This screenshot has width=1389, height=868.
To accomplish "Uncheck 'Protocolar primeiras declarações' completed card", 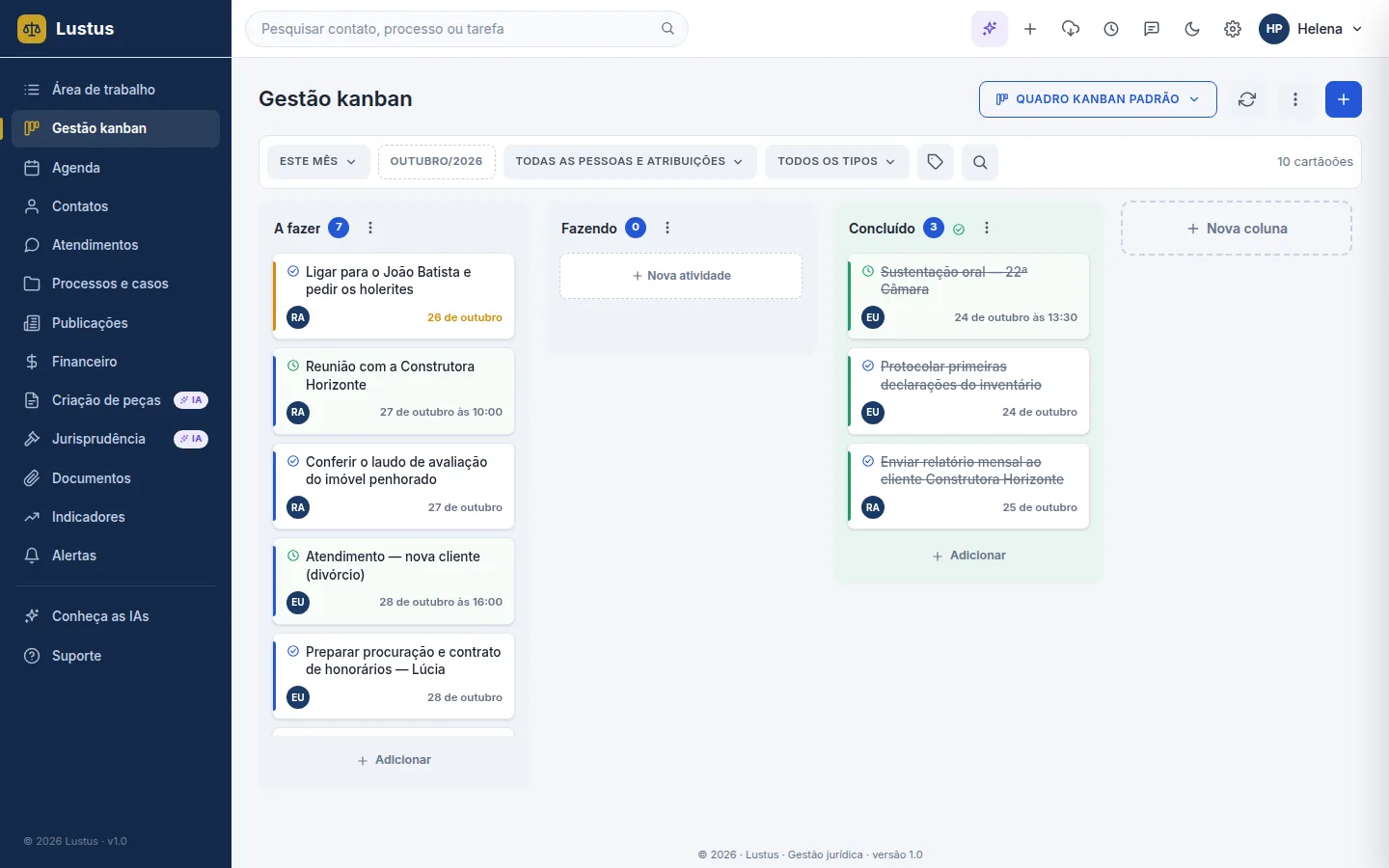I will pyautogui.click(x=868, y=366).
